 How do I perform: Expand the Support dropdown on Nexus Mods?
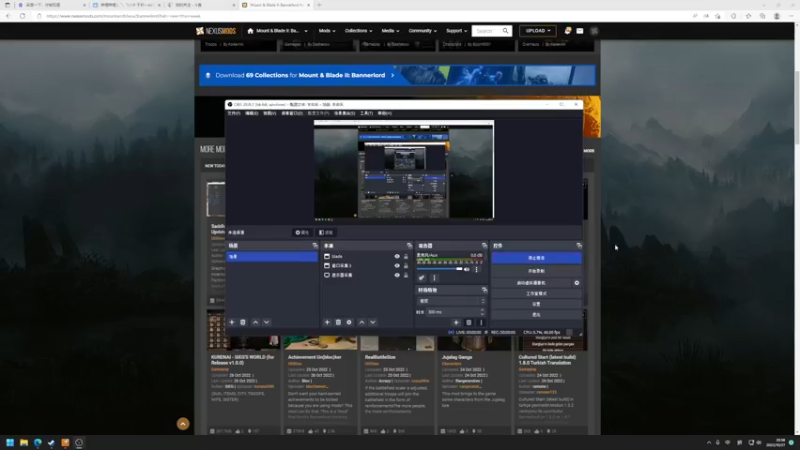(456, 31)
